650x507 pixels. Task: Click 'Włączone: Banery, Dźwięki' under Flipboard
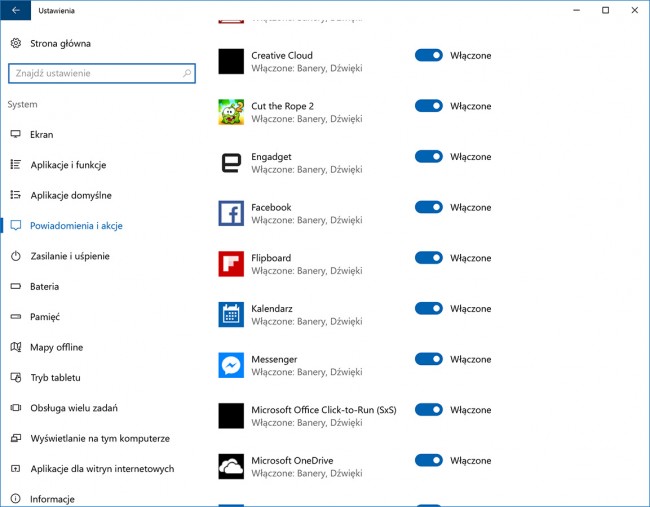[x=307, y=271]
